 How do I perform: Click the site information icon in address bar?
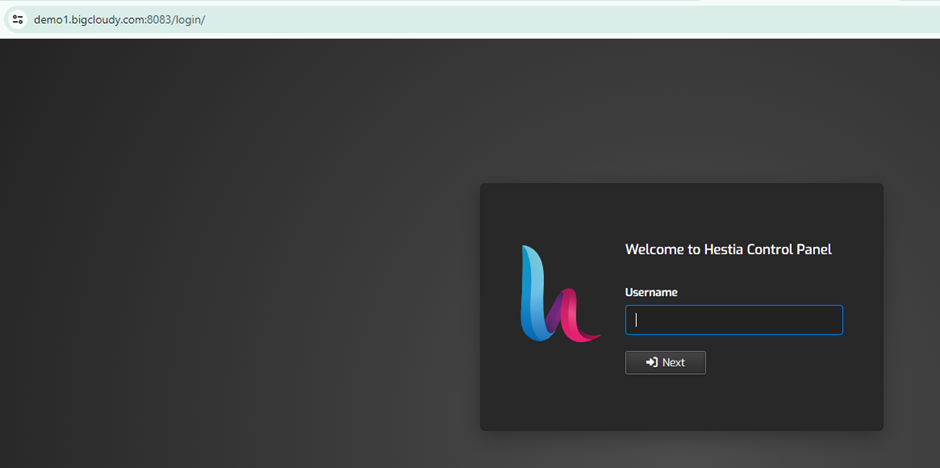coord(17,19)
